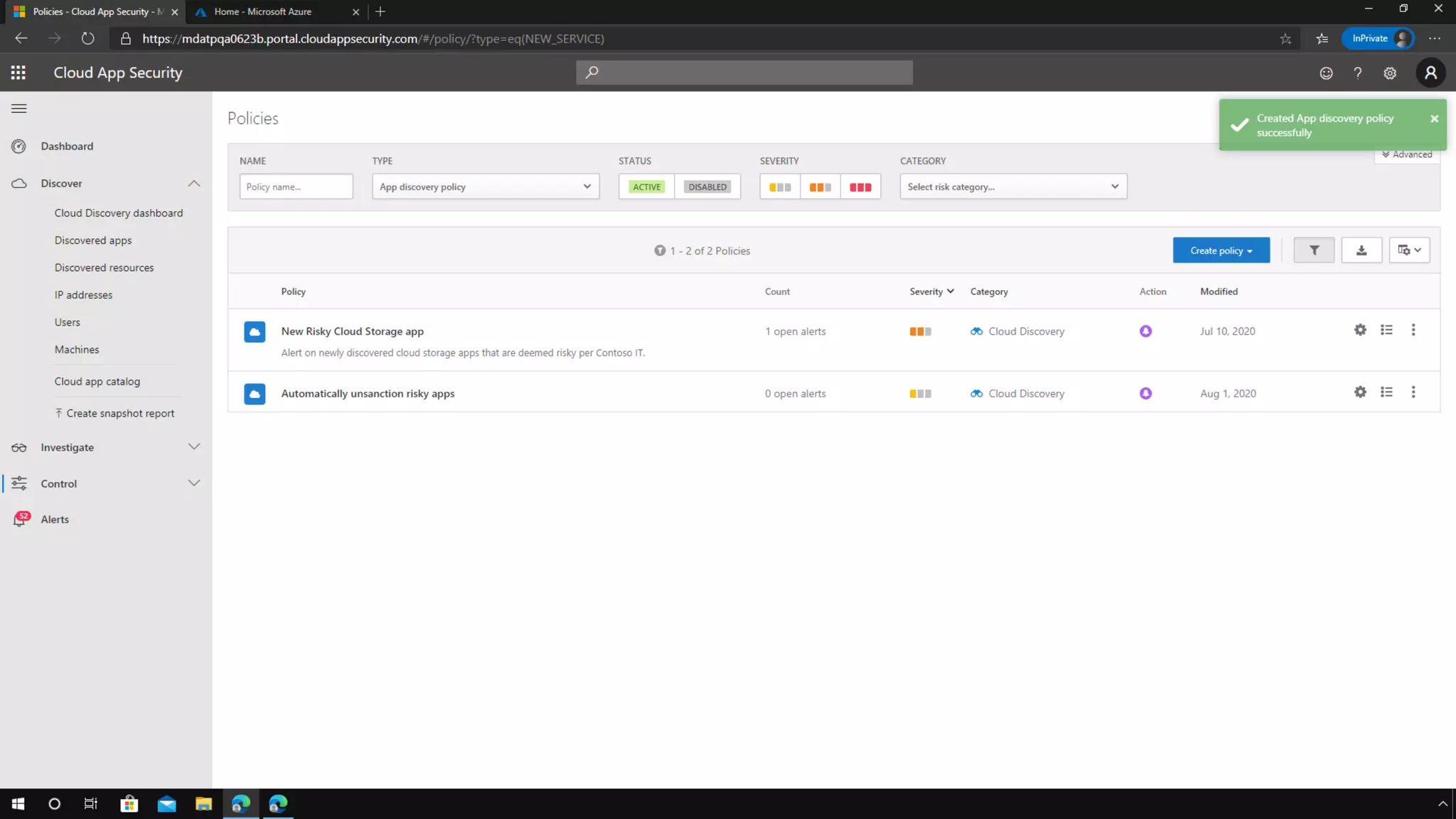Click the feedback smiley icon in header
Image resolution: width=1456 pixels, height=819 pixels.
(x=1326, y=73)
